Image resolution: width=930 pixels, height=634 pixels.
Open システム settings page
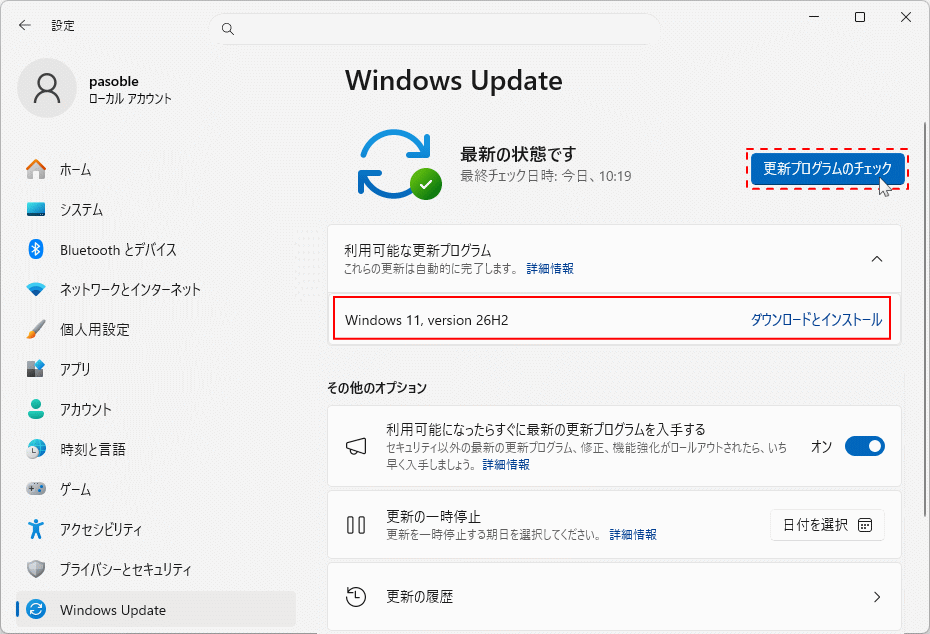coord(81,209)
